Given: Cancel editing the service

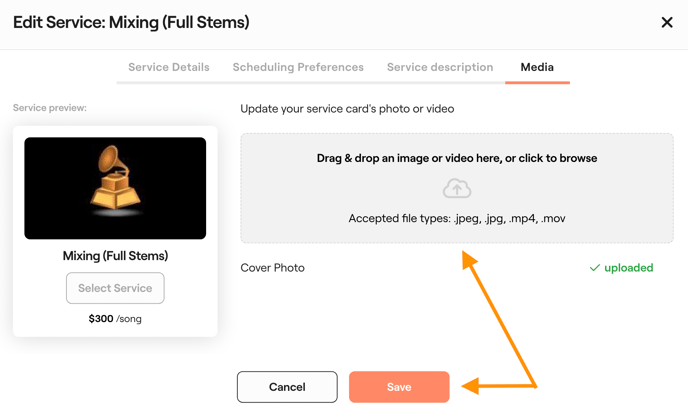Looking at the screenshot, I should tap(287, 387).
